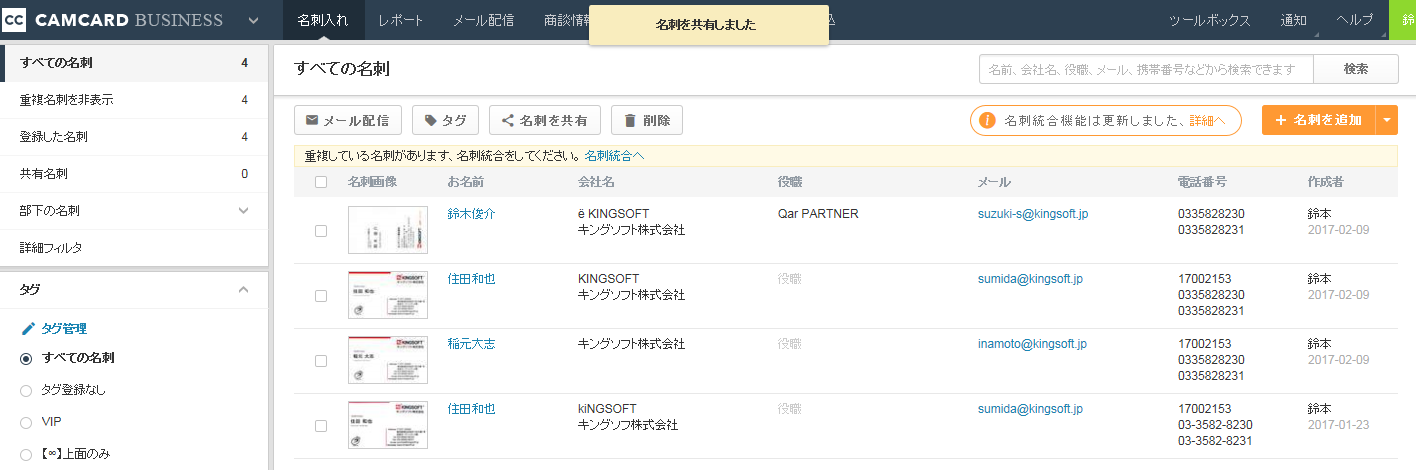Click the CamCard CC logo icon
This screenshot has width=1416, height=470.
coord(14,20)
